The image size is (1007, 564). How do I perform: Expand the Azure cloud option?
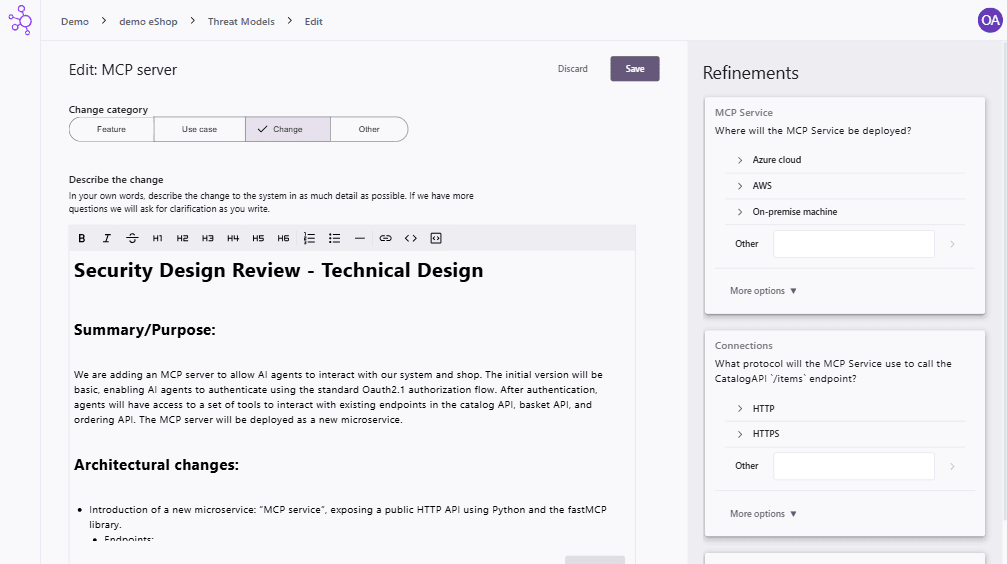click(776, 160)
